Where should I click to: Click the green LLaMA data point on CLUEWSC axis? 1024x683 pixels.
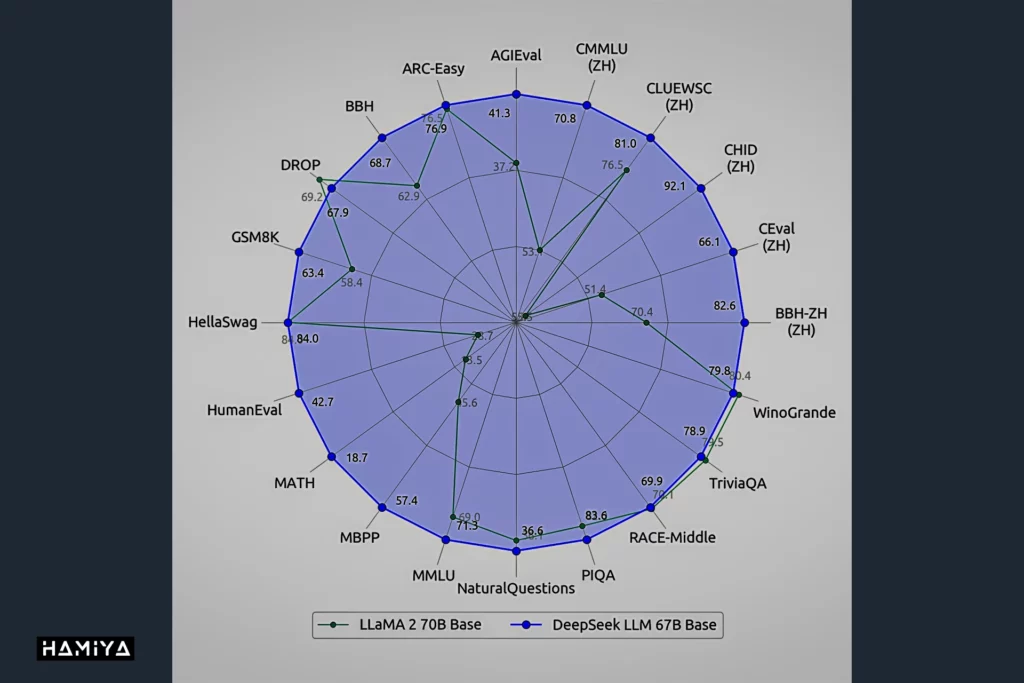click(x=627, y=170)
